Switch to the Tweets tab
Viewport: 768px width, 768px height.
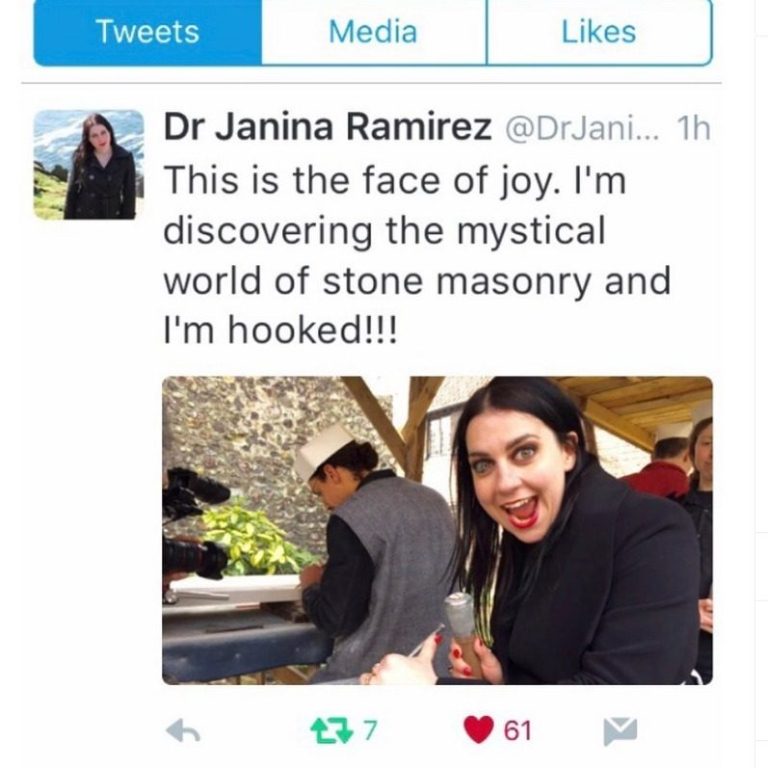click(x=147, y=32)
